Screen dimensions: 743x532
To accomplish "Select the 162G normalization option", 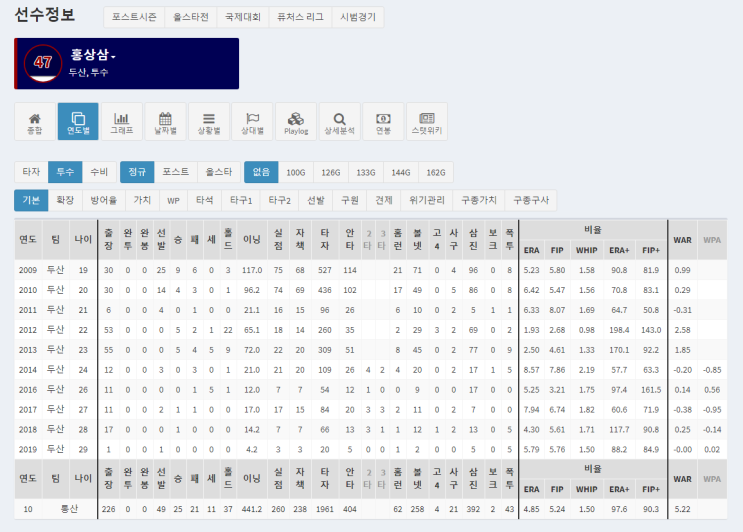I will coord(436,172).
